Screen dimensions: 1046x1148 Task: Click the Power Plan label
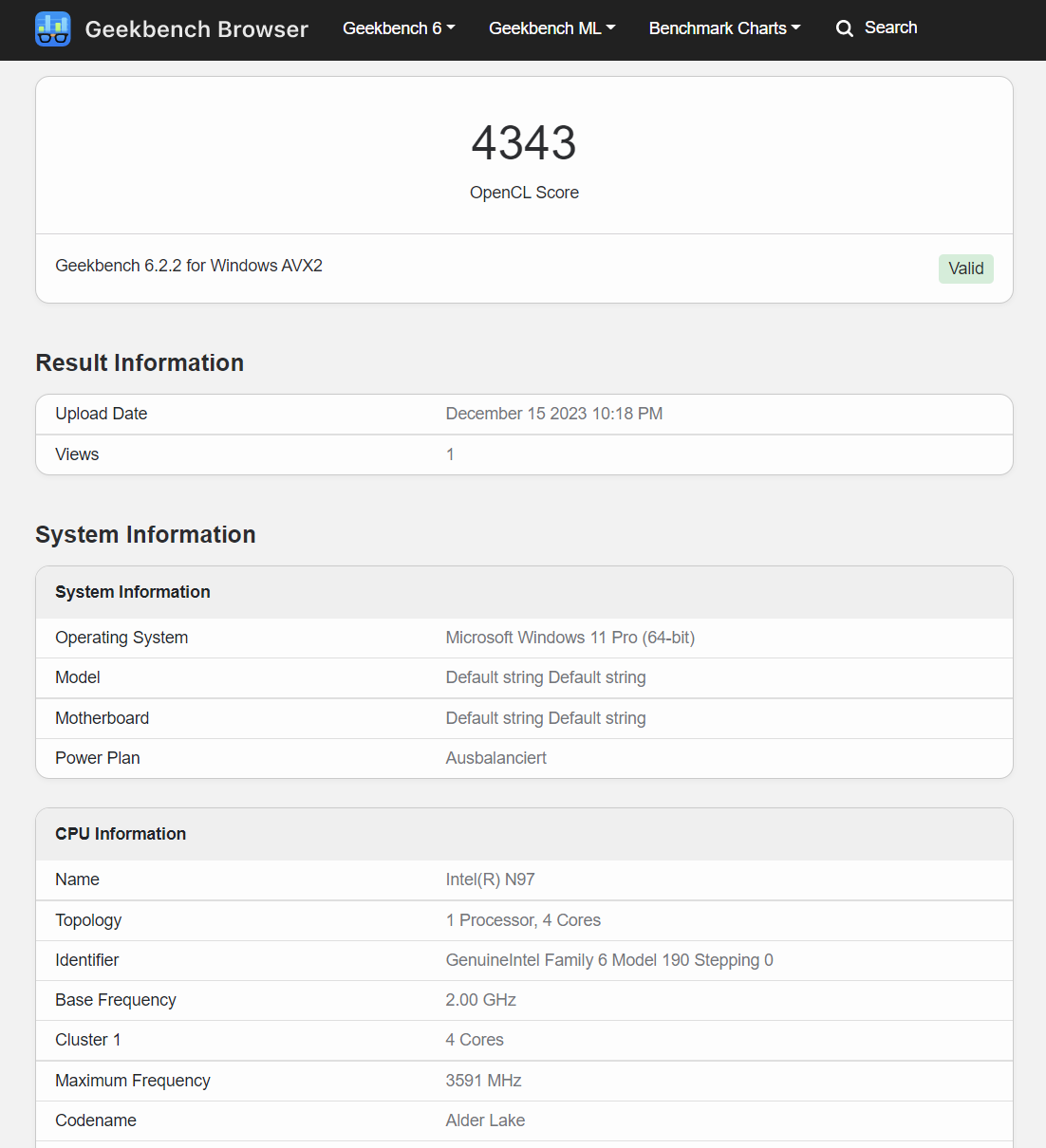[98, 758]
